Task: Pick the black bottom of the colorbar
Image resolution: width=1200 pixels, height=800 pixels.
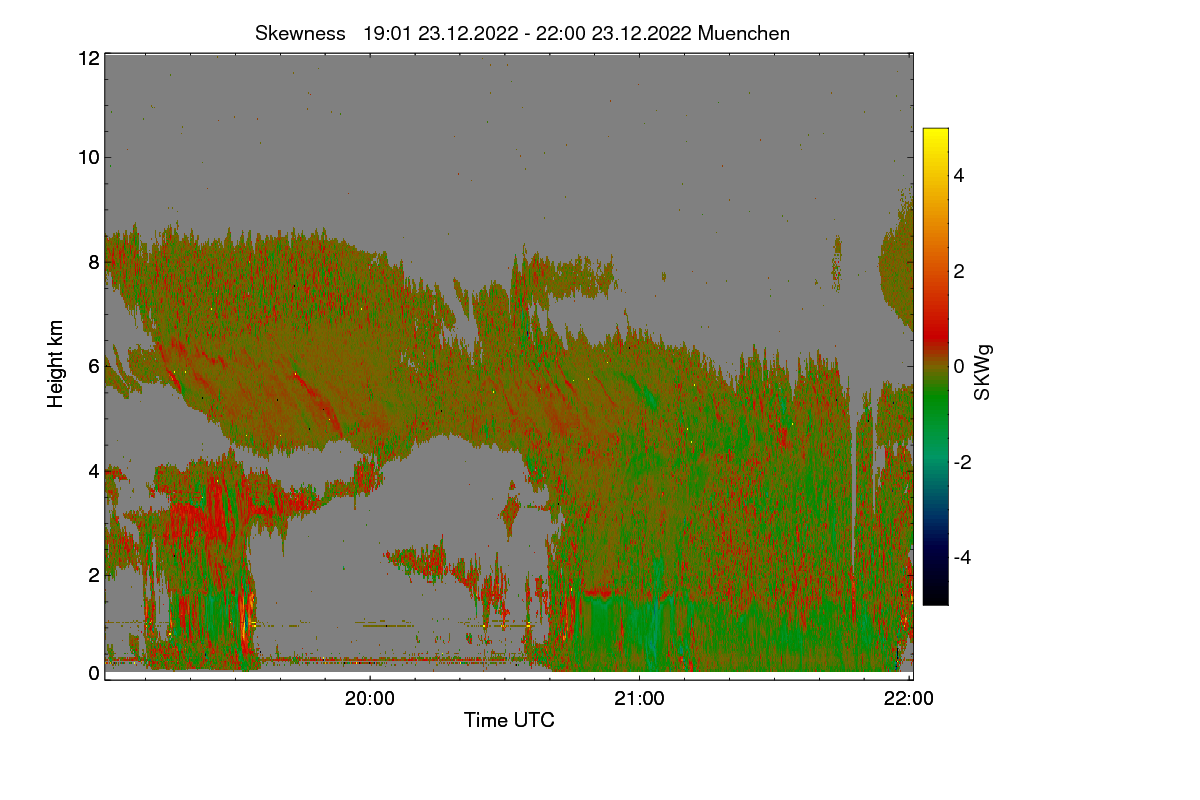Action: 935,594
